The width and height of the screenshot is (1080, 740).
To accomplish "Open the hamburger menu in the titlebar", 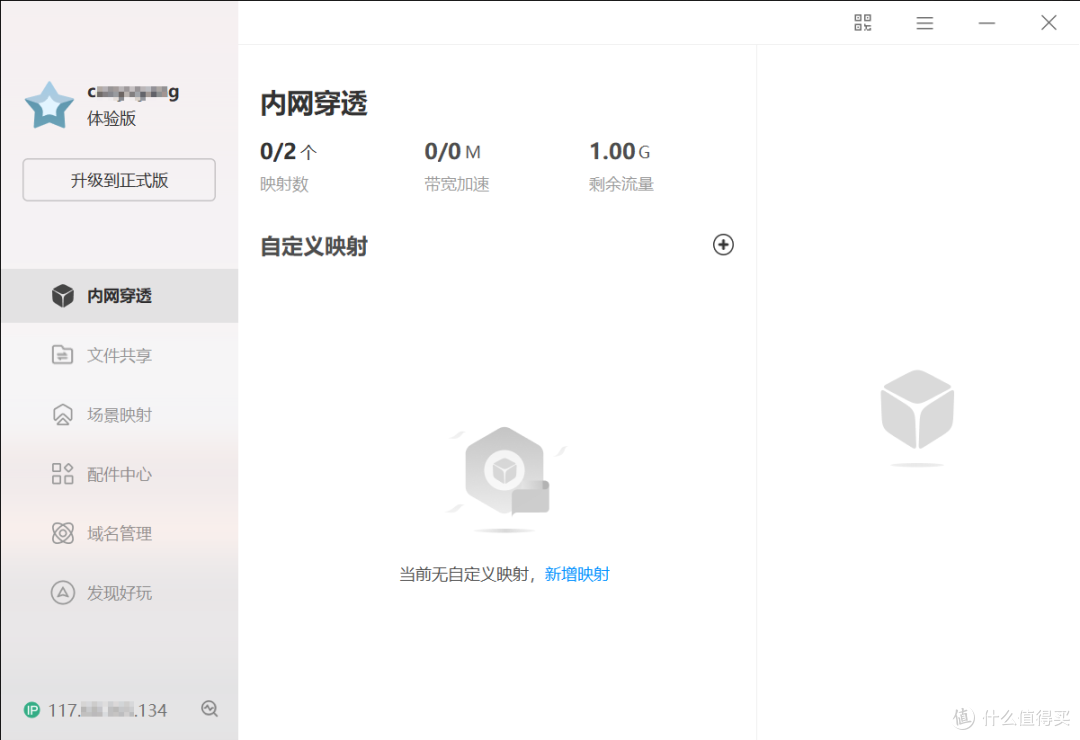I will point(924,22).
